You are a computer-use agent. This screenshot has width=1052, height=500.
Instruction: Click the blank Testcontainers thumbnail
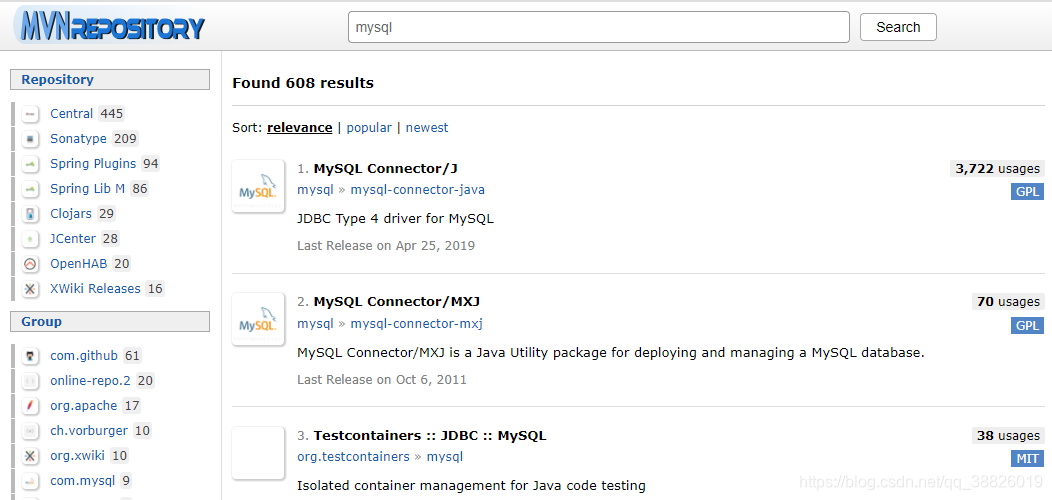(258, 453)
